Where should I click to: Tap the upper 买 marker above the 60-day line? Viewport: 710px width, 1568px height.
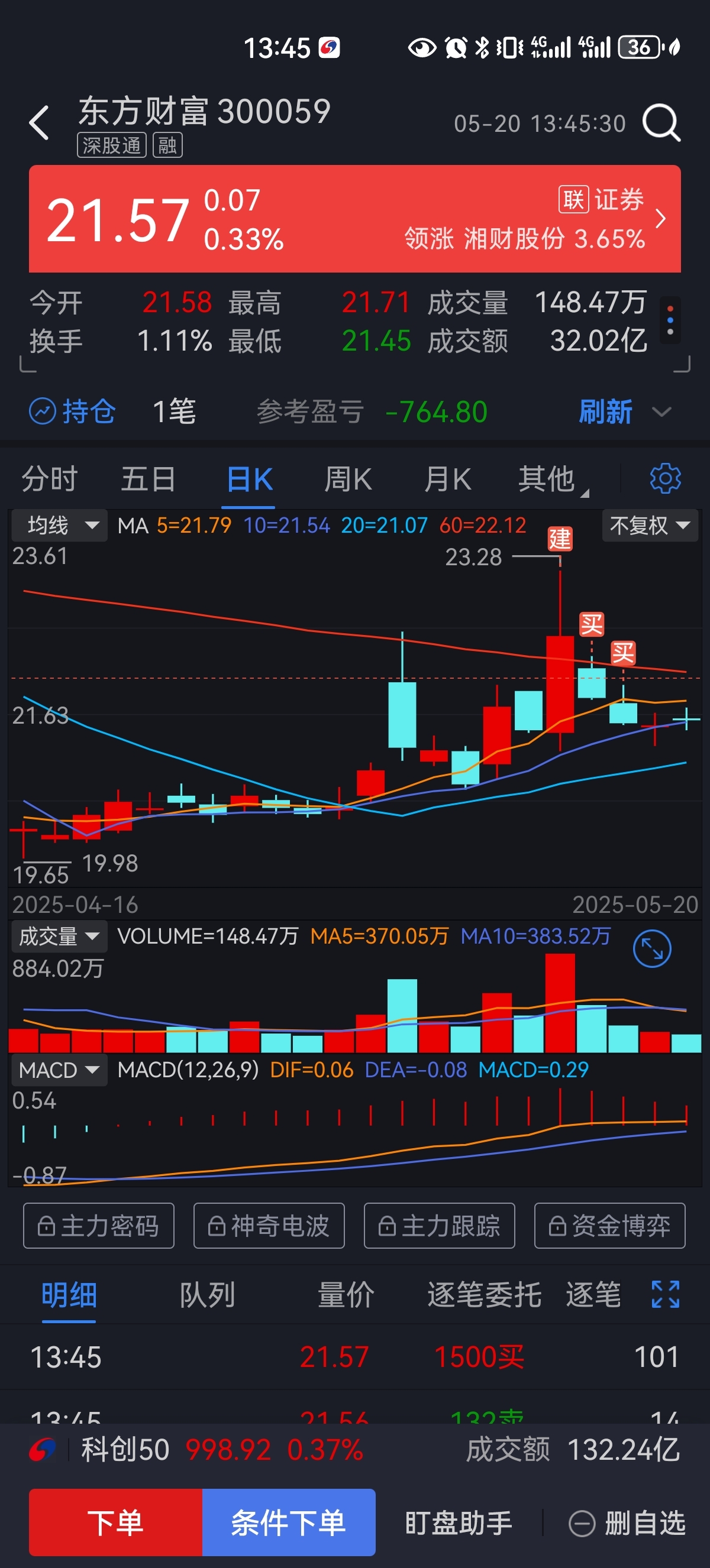(591, 624)
